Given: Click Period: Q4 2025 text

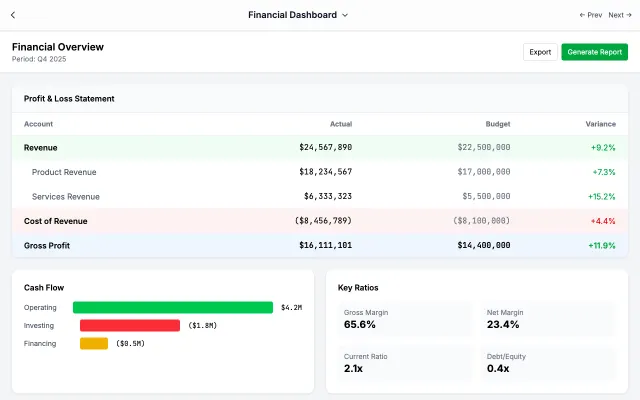Looking at the screenshot, I should (x=39, y=59).
